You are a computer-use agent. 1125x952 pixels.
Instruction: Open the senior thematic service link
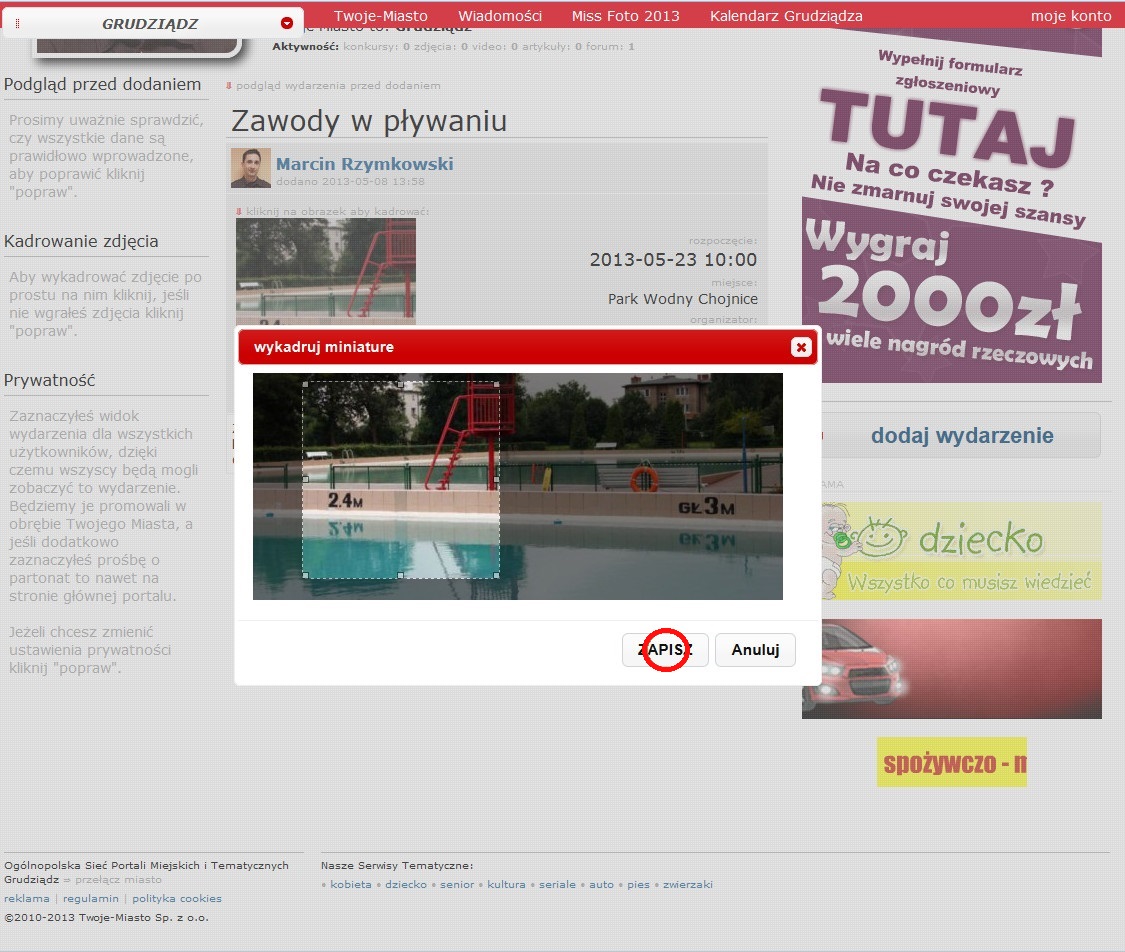[x=457, y=885]
